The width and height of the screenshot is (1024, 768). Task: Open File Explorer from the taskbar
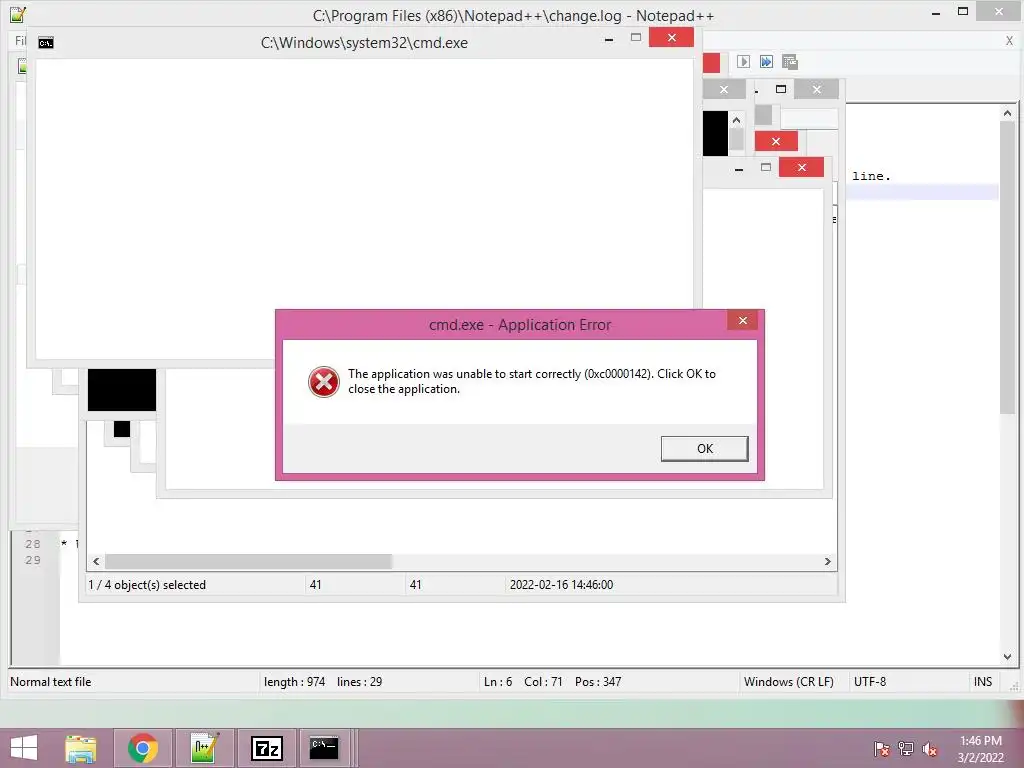click(x=80, y=748)
